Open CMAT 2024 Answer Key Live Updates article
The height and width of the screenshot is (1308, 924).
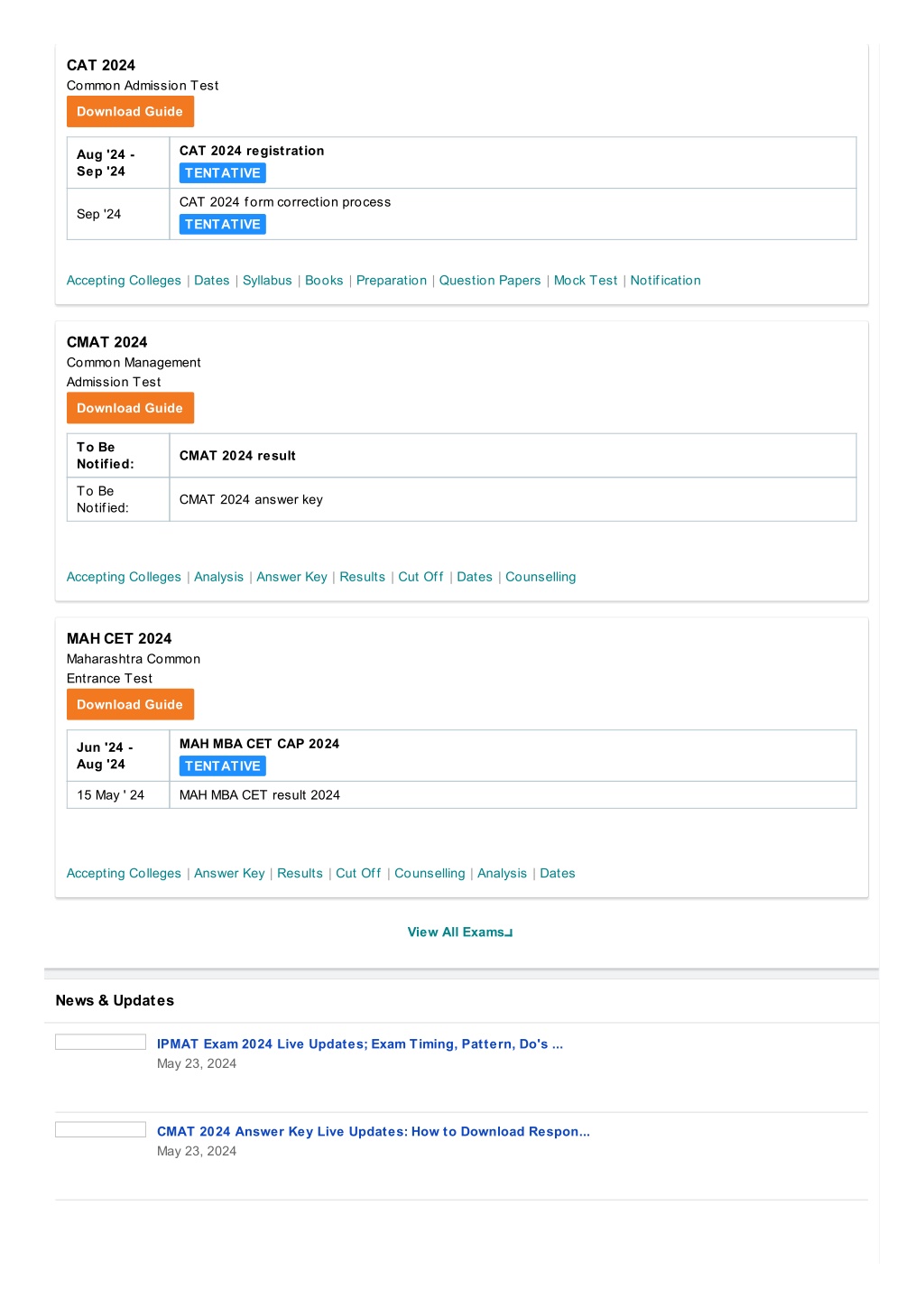[x=374, y=1131]
